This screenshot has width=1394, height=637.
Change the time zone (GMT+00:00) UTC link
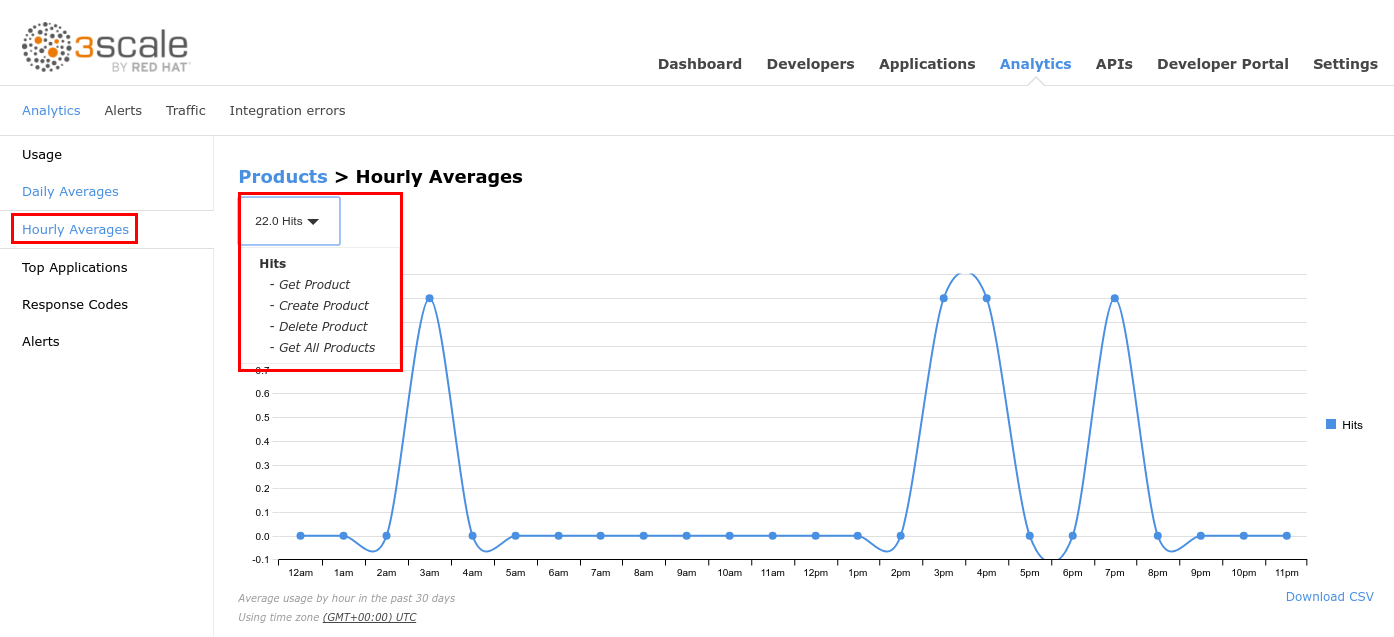tap(369, 617)
